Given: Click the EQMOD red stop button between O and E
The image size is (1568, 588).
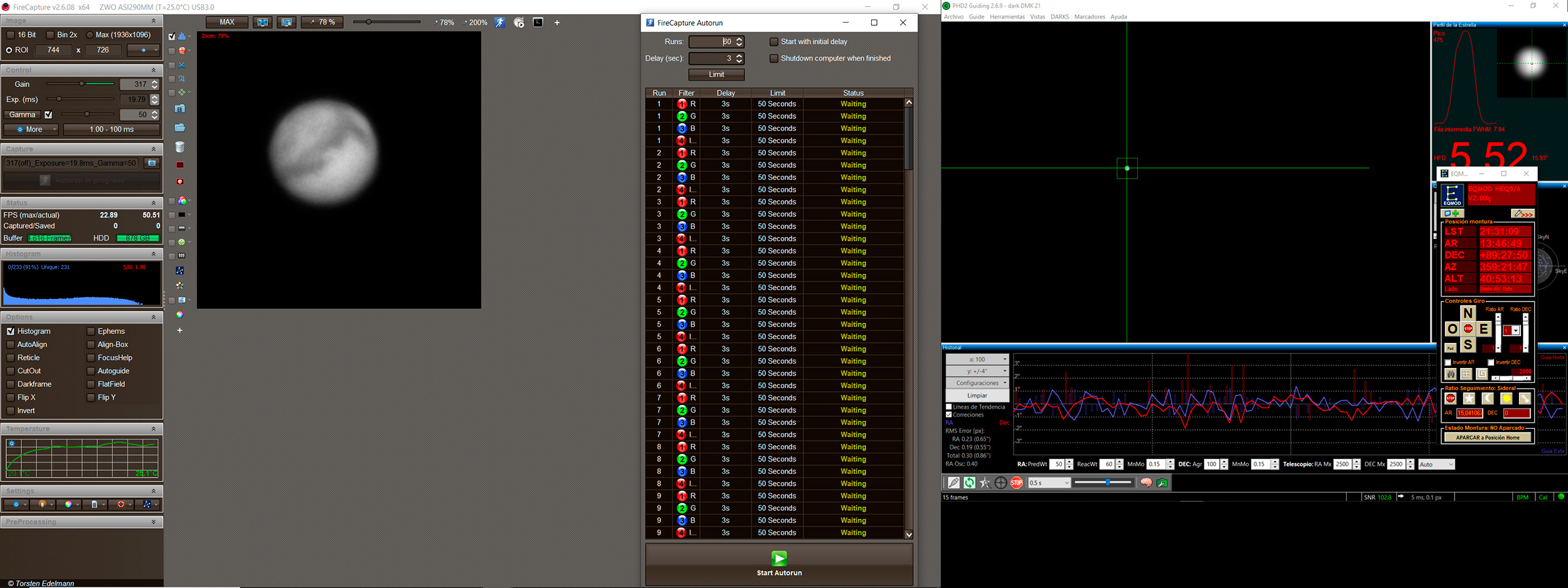Looking at the screenshot, I should pyautogui.click(x=1468, y=329).
